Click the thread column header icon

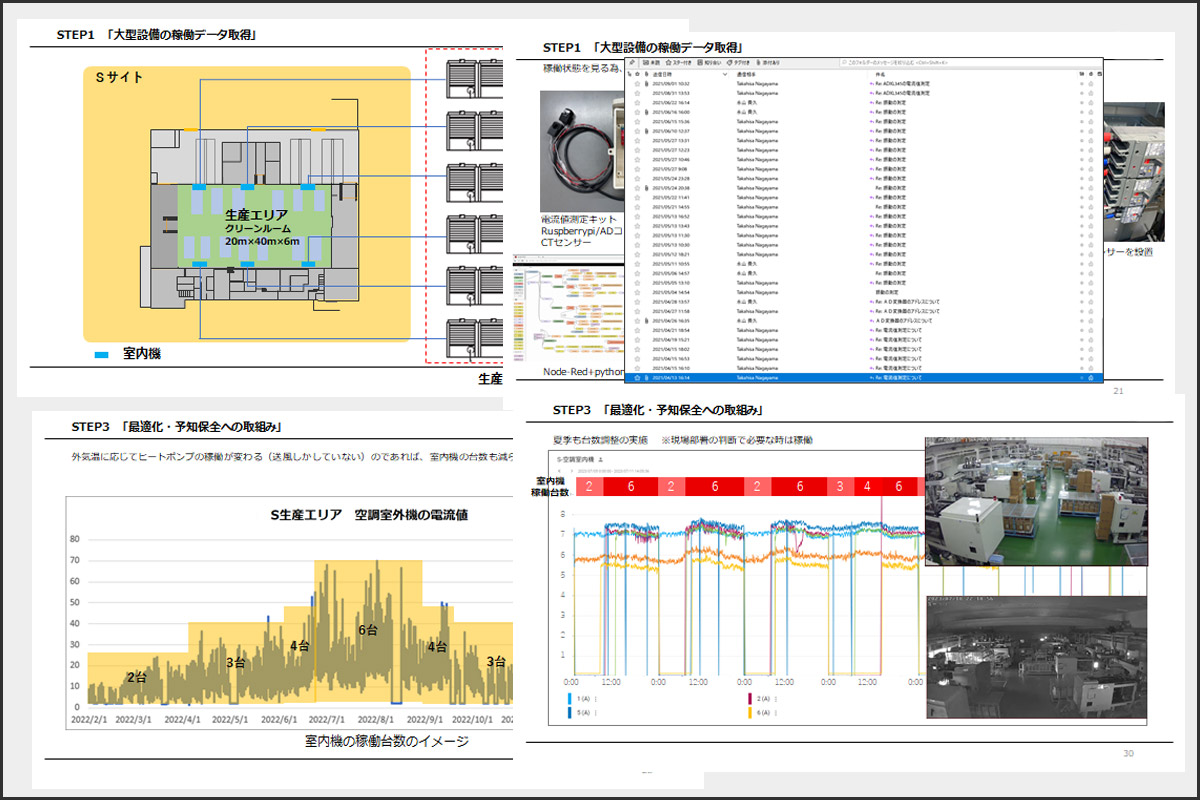[629, 74]
